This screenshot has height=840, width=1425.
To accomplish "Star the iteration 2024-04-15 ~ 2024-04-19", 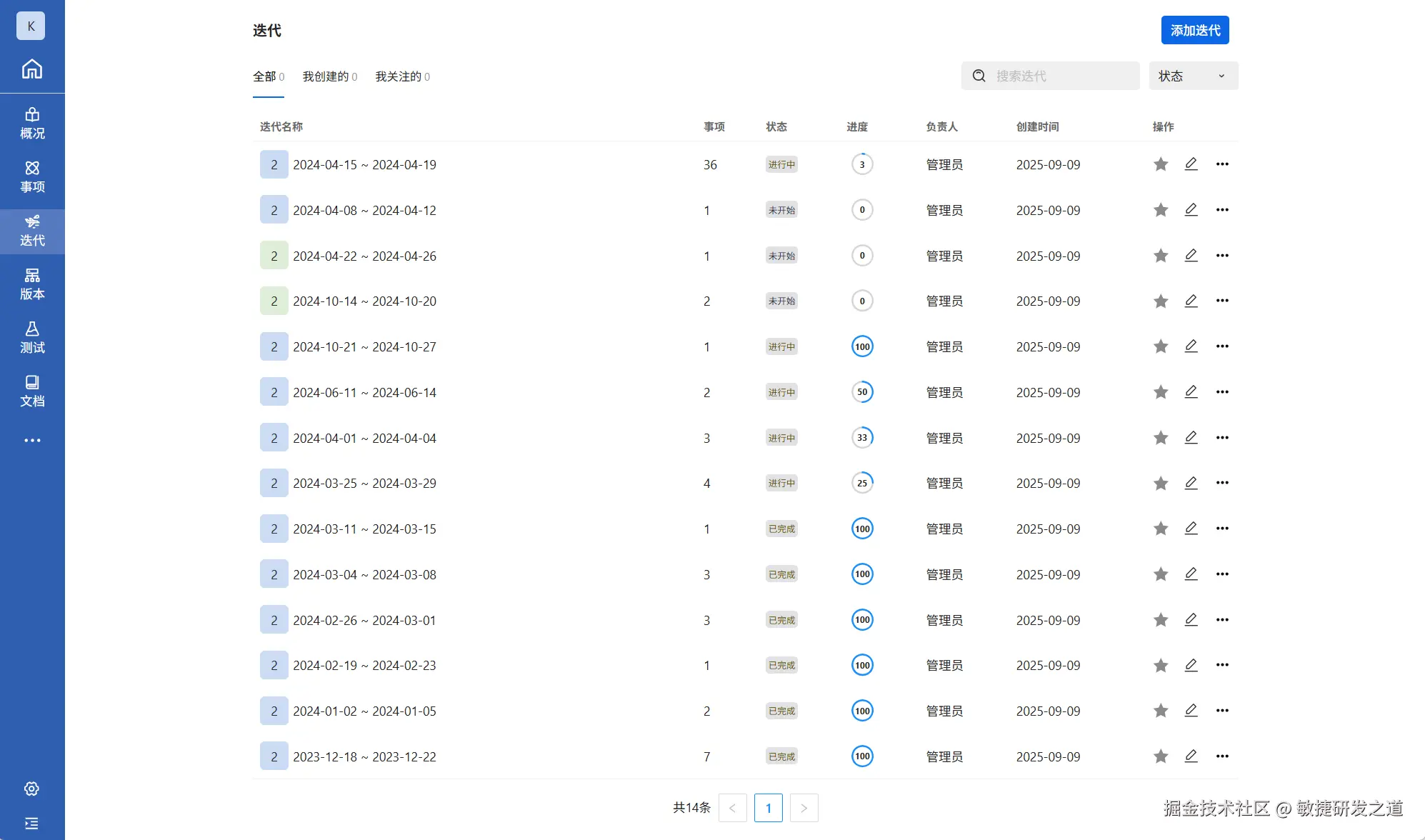I will 1161,164.
